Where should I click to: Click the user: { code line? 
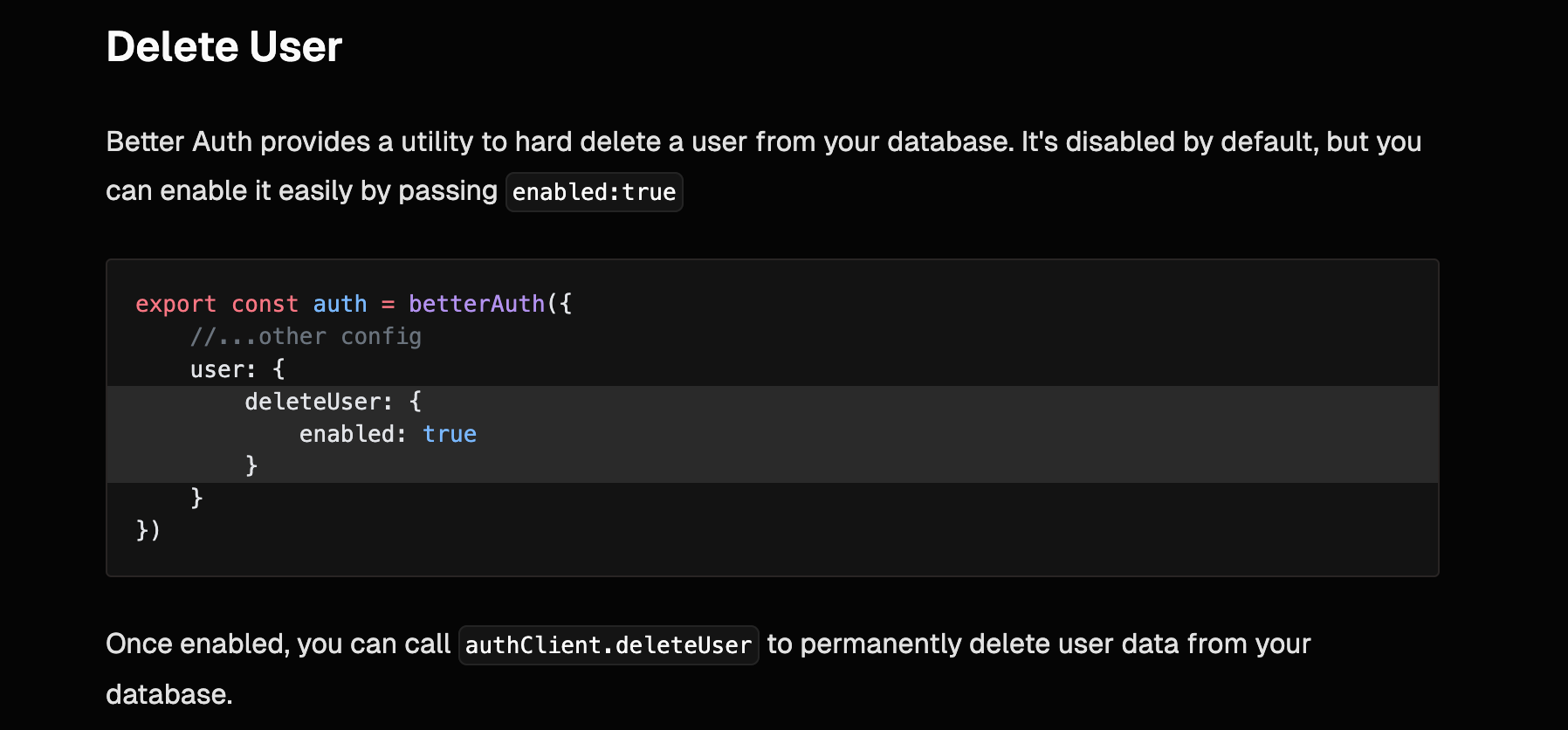(237, 369)
